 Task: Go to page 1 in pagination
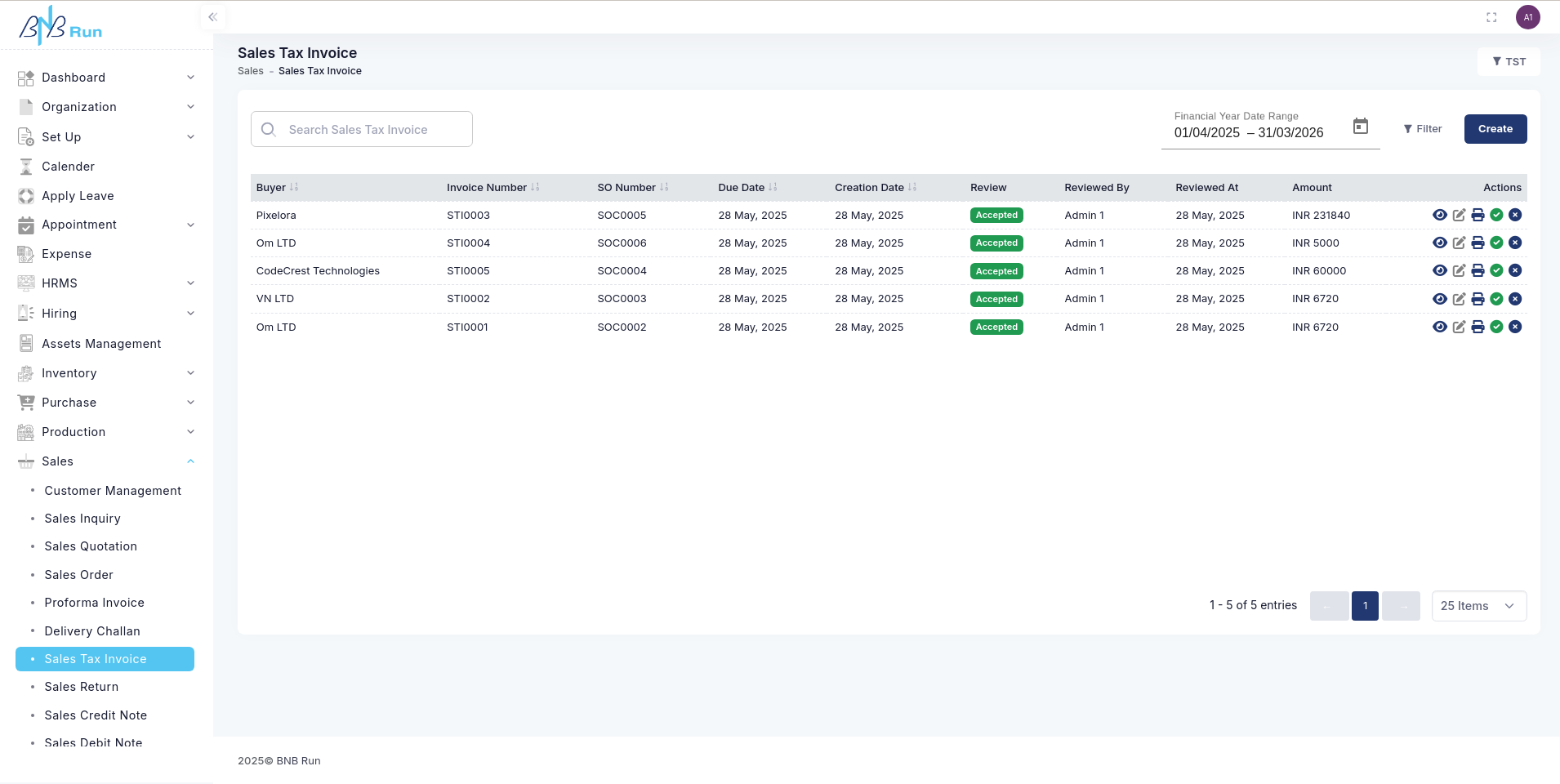1365,606
